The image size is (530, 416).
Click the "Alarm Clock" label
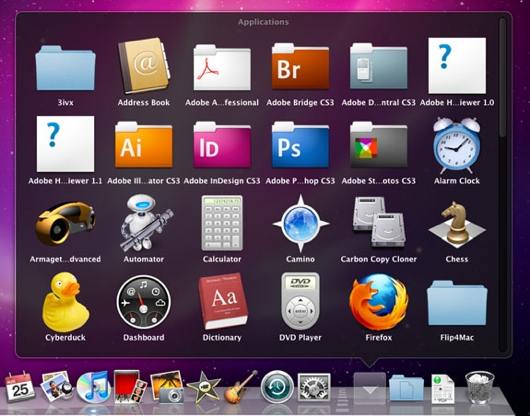point(457,181)
